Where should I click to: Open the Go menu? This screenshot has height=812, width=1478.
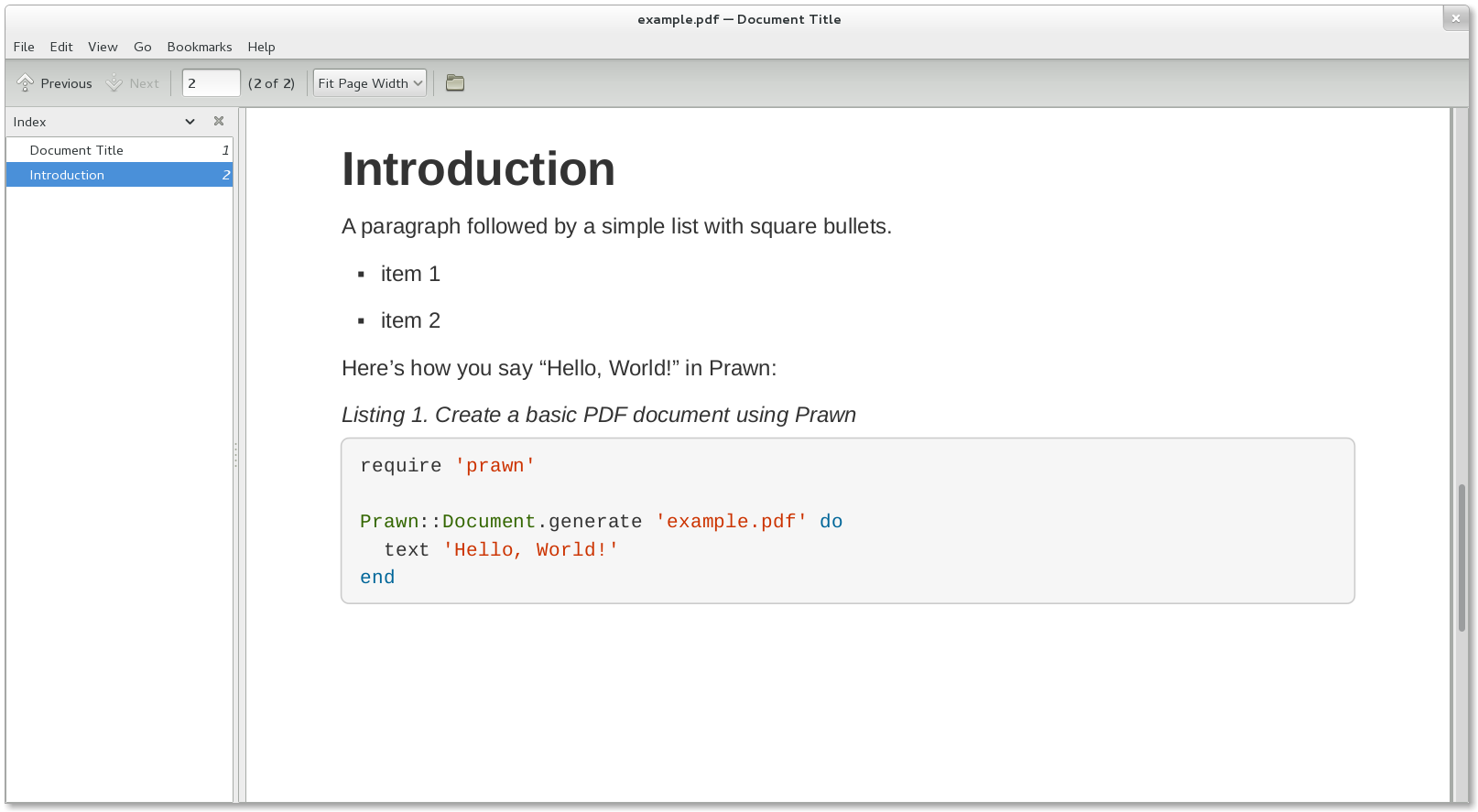(x=142, y=47)
